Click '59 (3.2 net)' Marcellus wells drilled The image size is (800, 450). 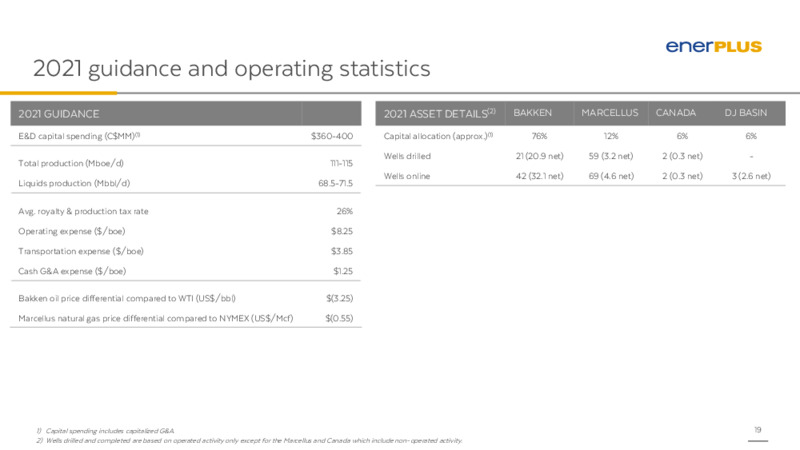pos(611,156)
